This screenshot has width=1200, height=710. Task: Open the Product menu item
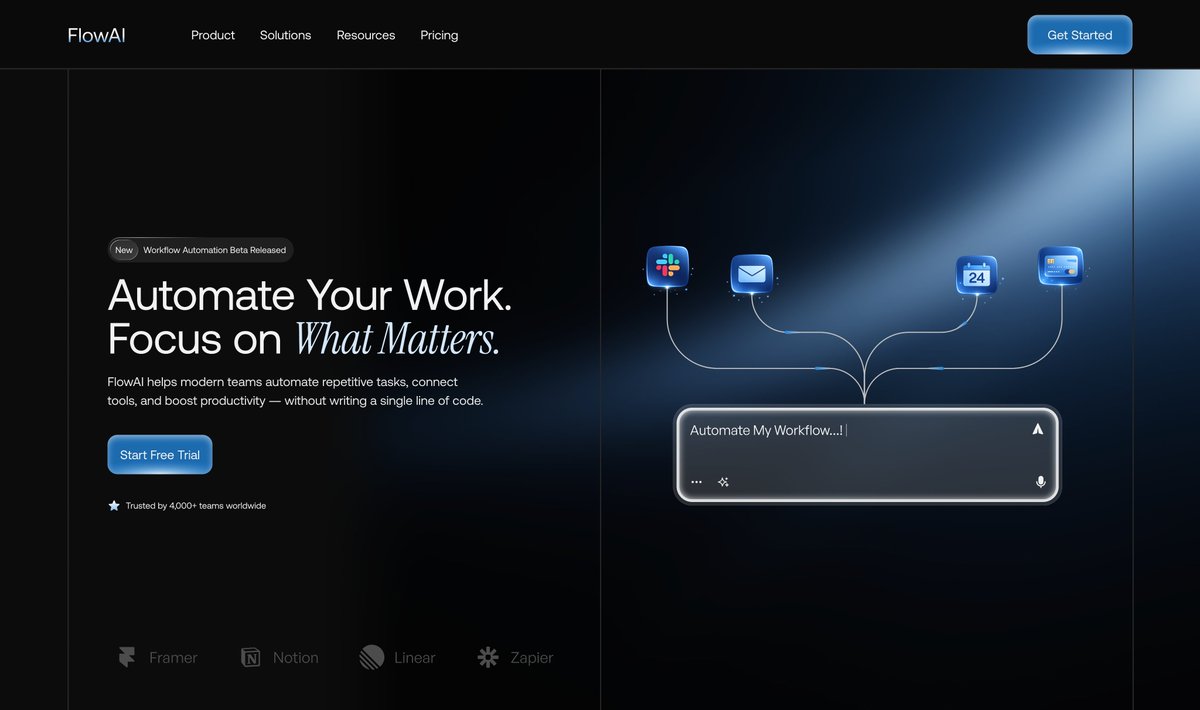(x=213, y=35)
